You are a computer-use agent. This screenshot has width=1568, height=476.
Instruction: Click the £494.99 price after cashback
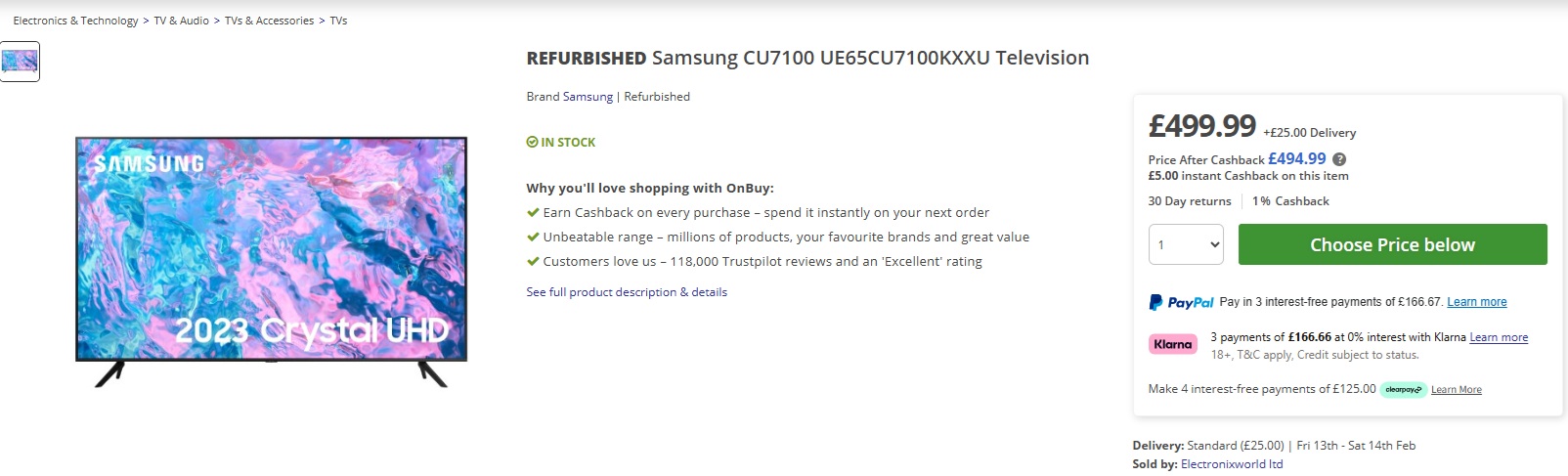[1296, 158]
